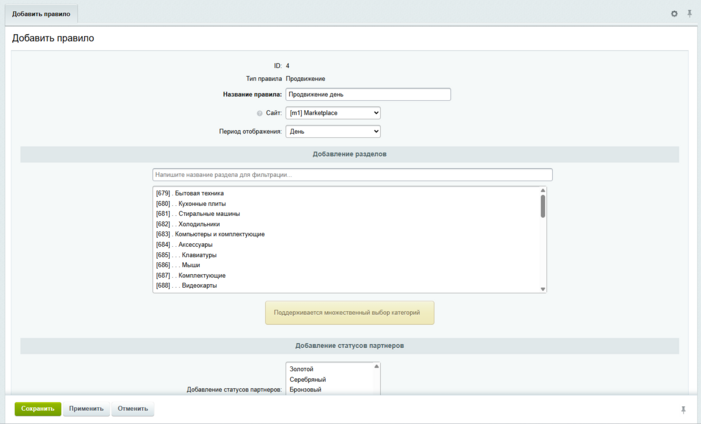
Task: Click the pin icon beside the gear
Action: point(689,14)
